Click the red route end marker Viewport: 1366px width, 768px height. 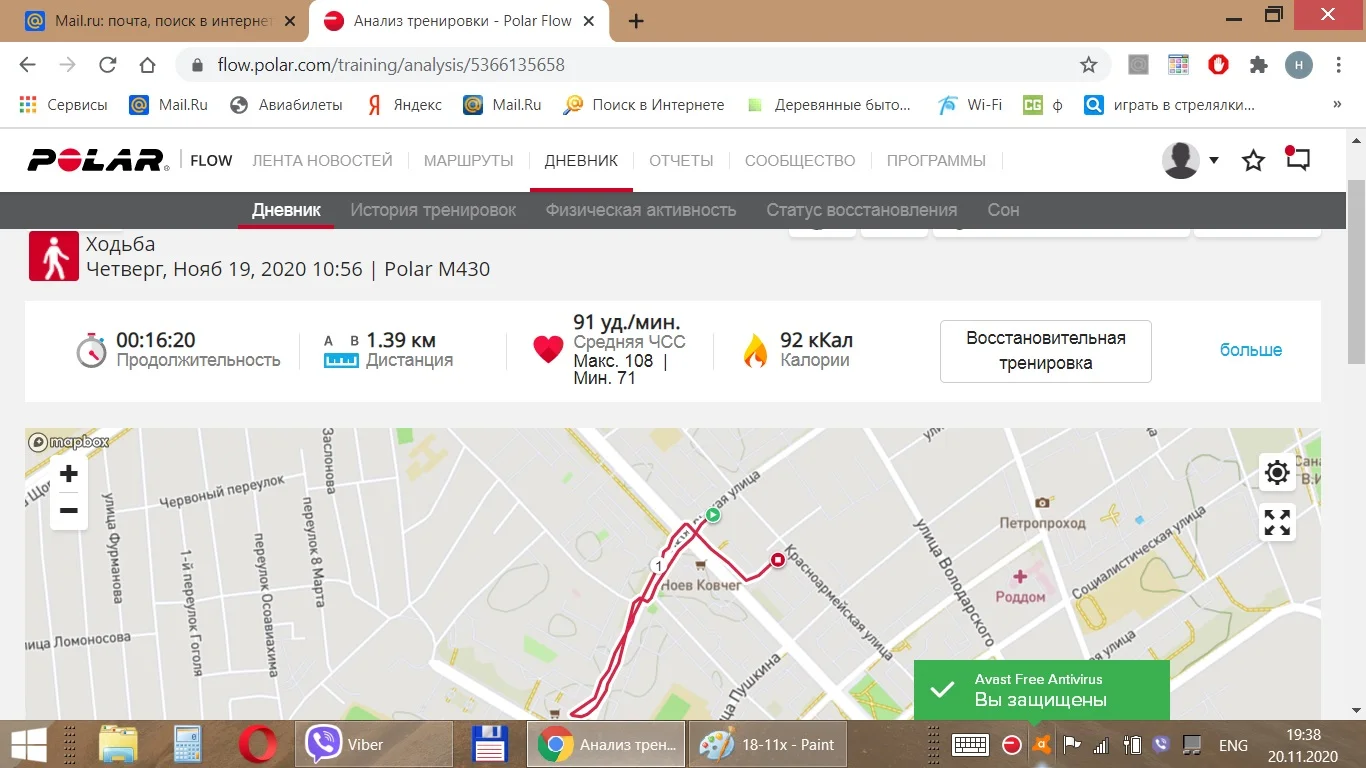click(x=777, y=560)
